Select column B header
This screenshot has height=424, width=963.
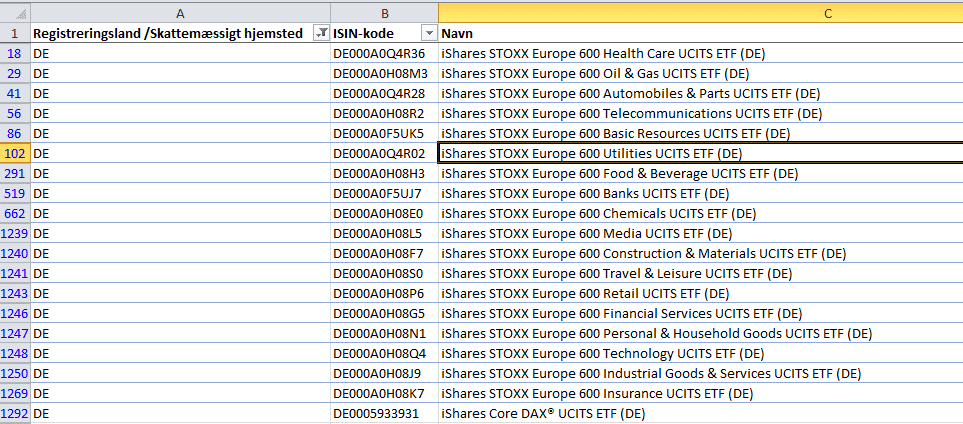pos(384,12)
